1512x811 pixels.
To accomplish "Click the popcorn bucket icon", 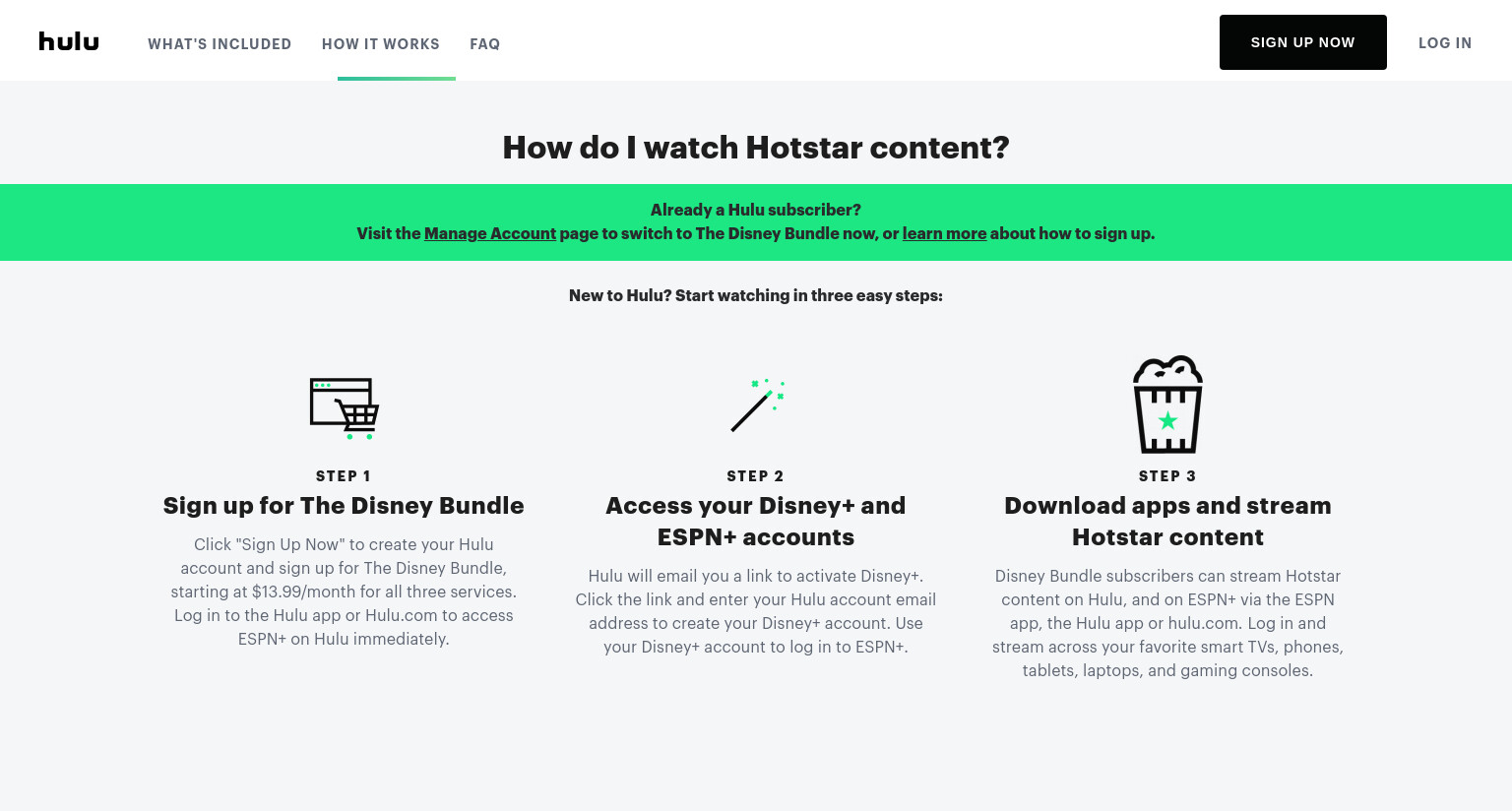I will point(1167,405).
